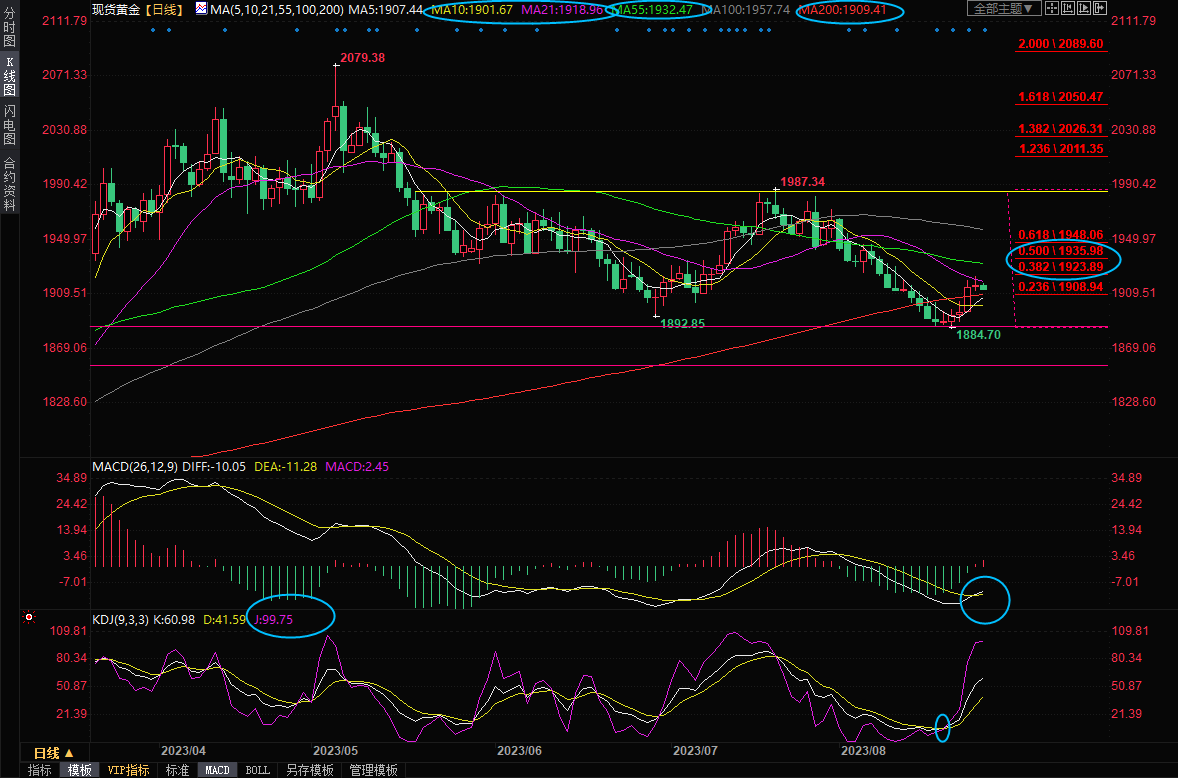The height and width of the screenshot is (778, 1178).
Task: Click the second top-right chart toolbar icon
Action: click(x=1067, y=9)
